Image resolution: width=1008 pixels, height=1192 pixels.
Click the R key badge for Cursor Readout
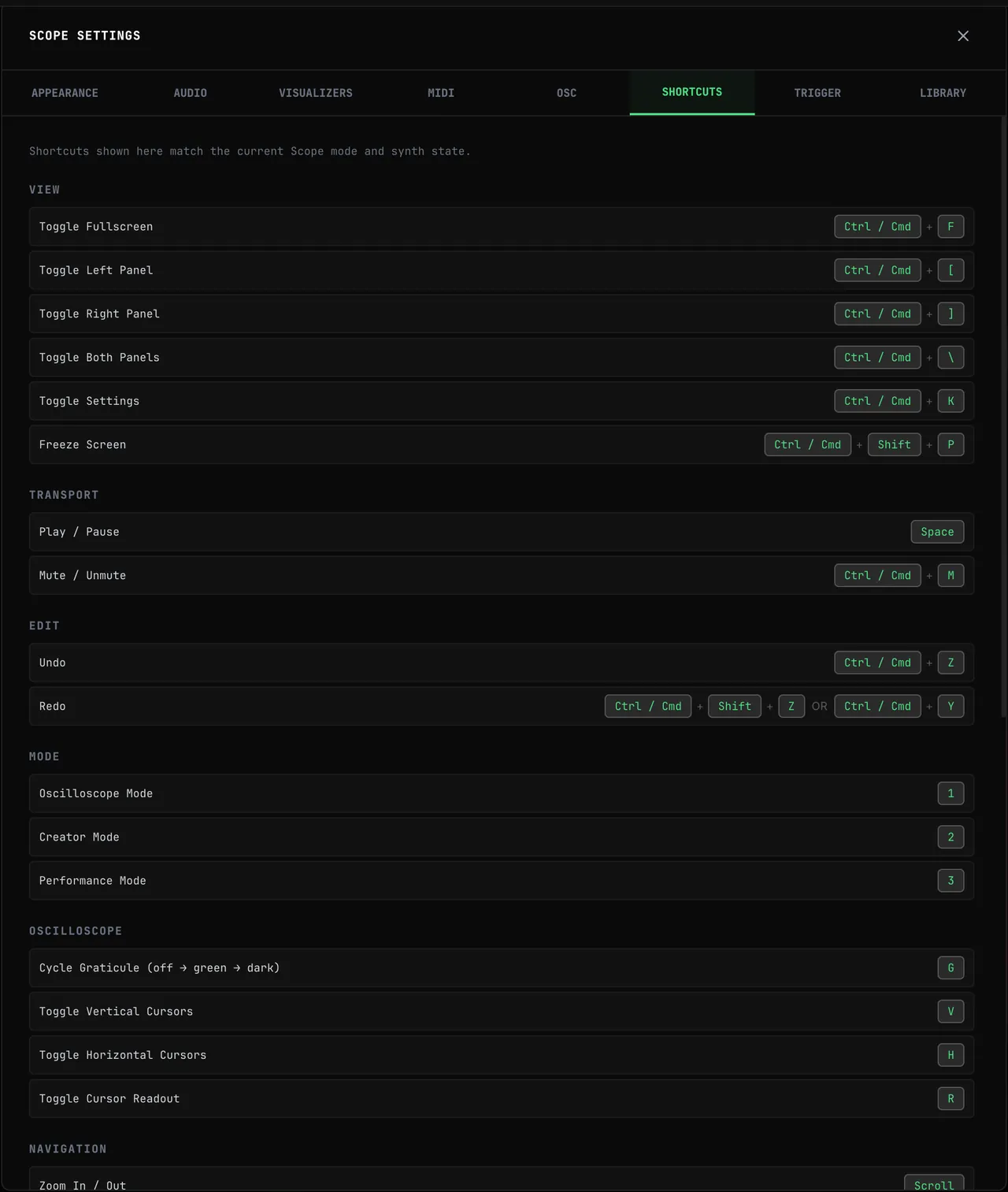point(951,1099)
